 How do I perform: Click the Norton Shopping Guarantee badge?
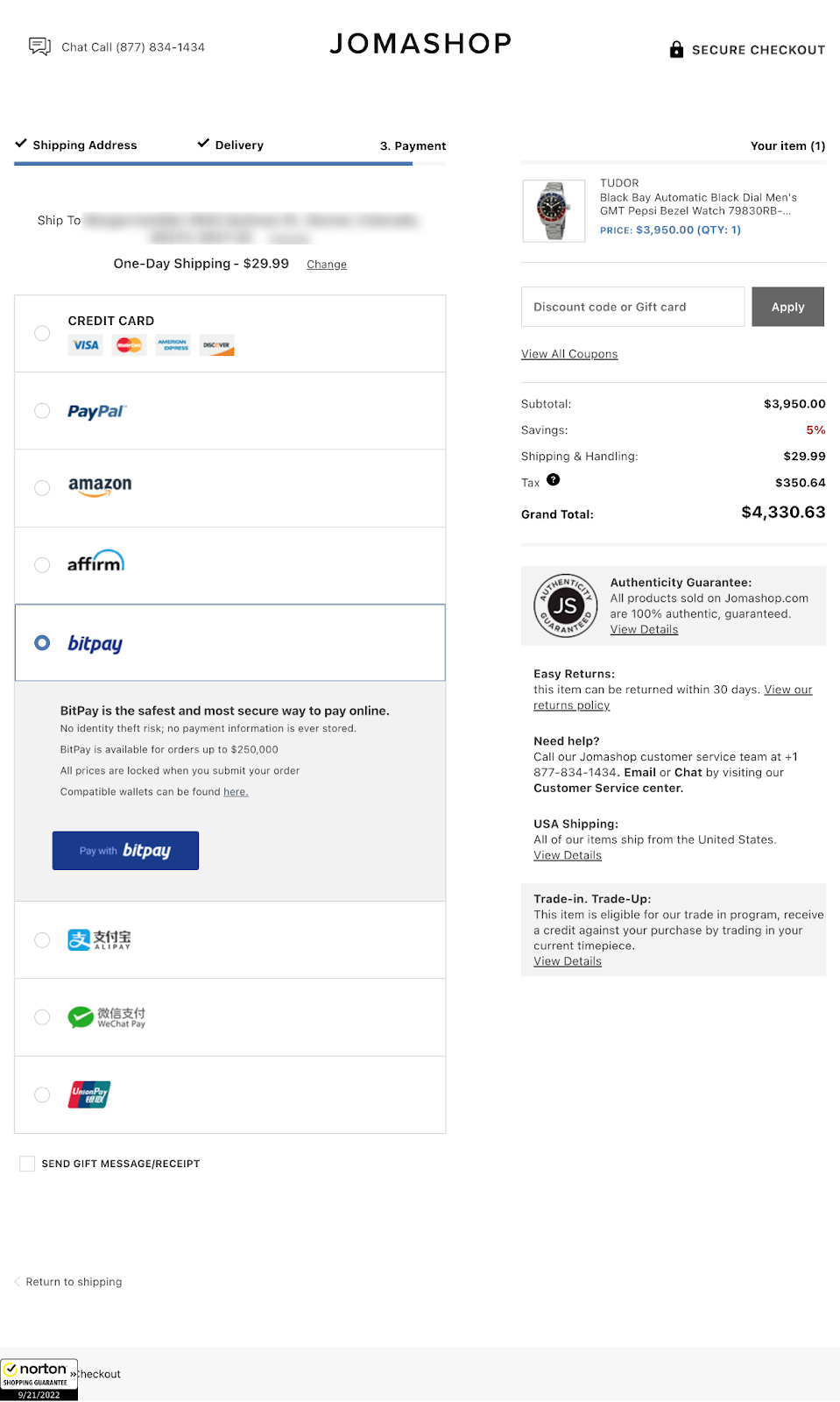(39, 1379)
